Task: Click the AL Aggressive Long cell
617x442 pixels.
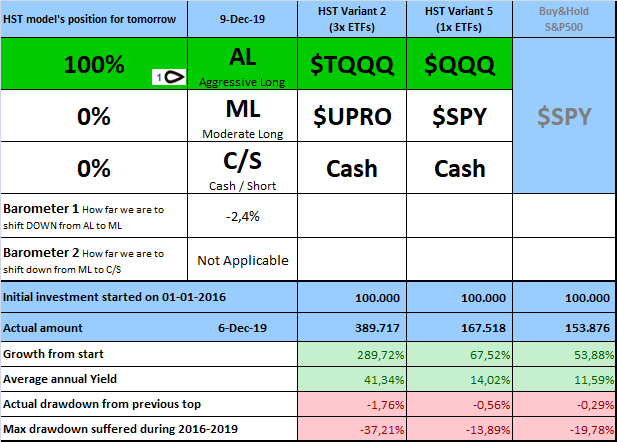Action: [x=242, y=64]
